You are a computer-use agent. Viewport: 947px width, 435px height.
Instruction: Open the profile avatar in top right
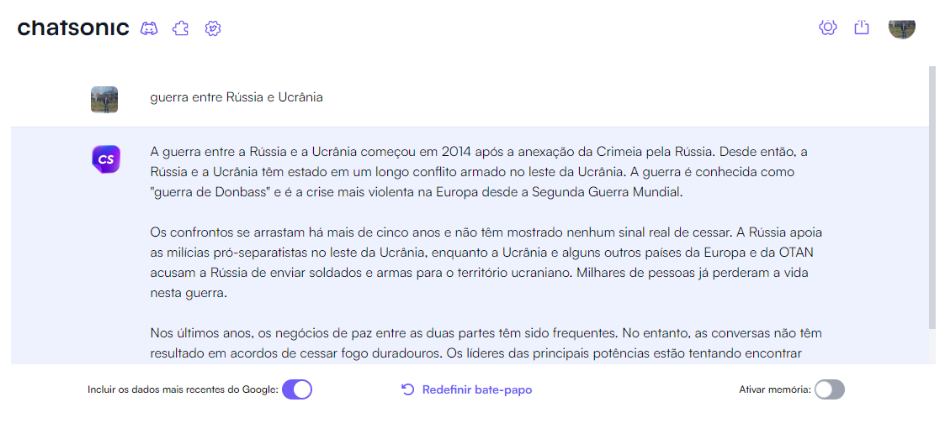(x=902, y=28)
